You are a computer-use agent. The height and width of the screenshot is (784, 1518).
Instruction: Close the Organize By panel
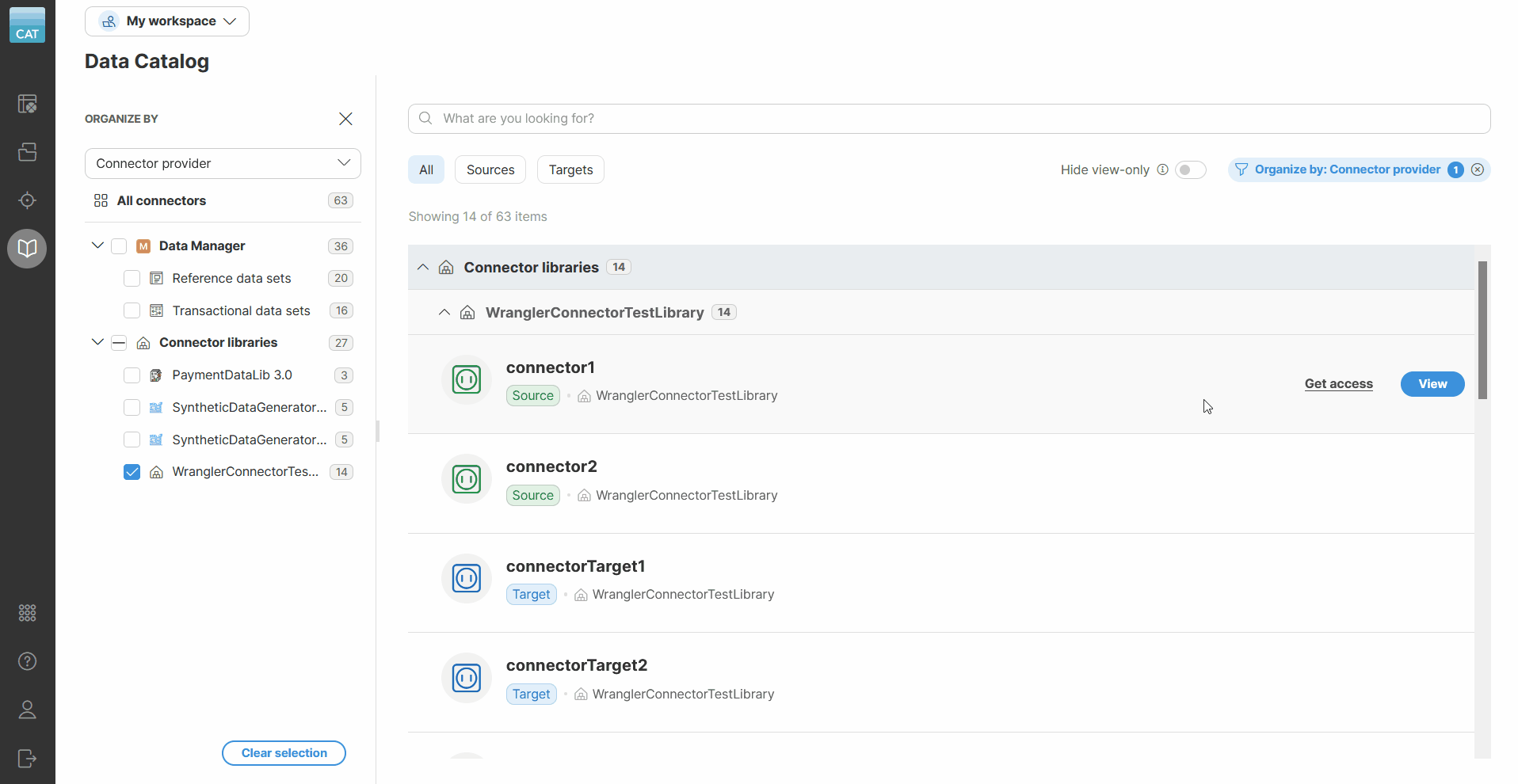[345, 119]
